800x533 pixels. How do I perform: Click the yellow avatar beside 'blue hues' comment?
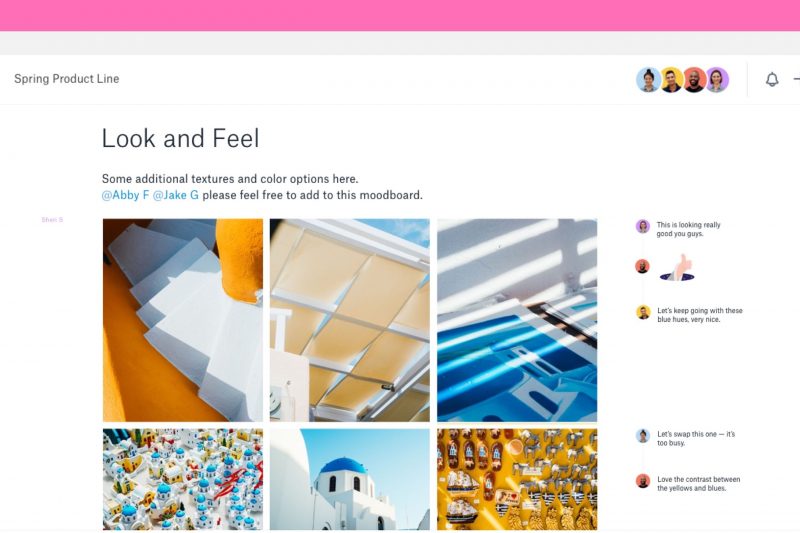pos(643,312)
